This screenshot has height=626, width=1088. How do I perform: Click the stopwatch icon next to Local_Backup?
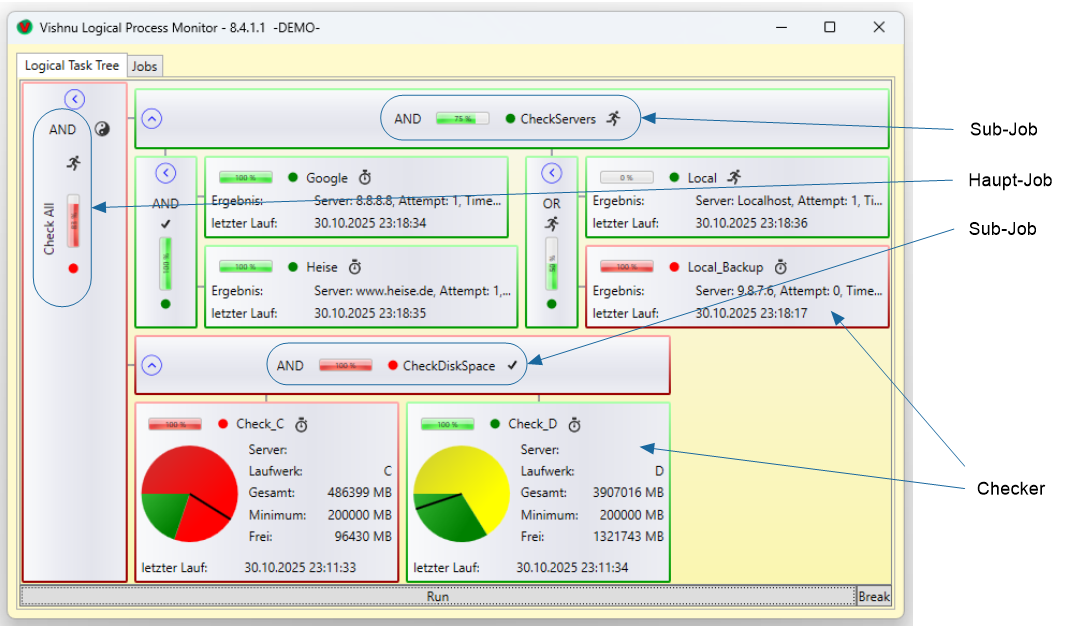781,267
